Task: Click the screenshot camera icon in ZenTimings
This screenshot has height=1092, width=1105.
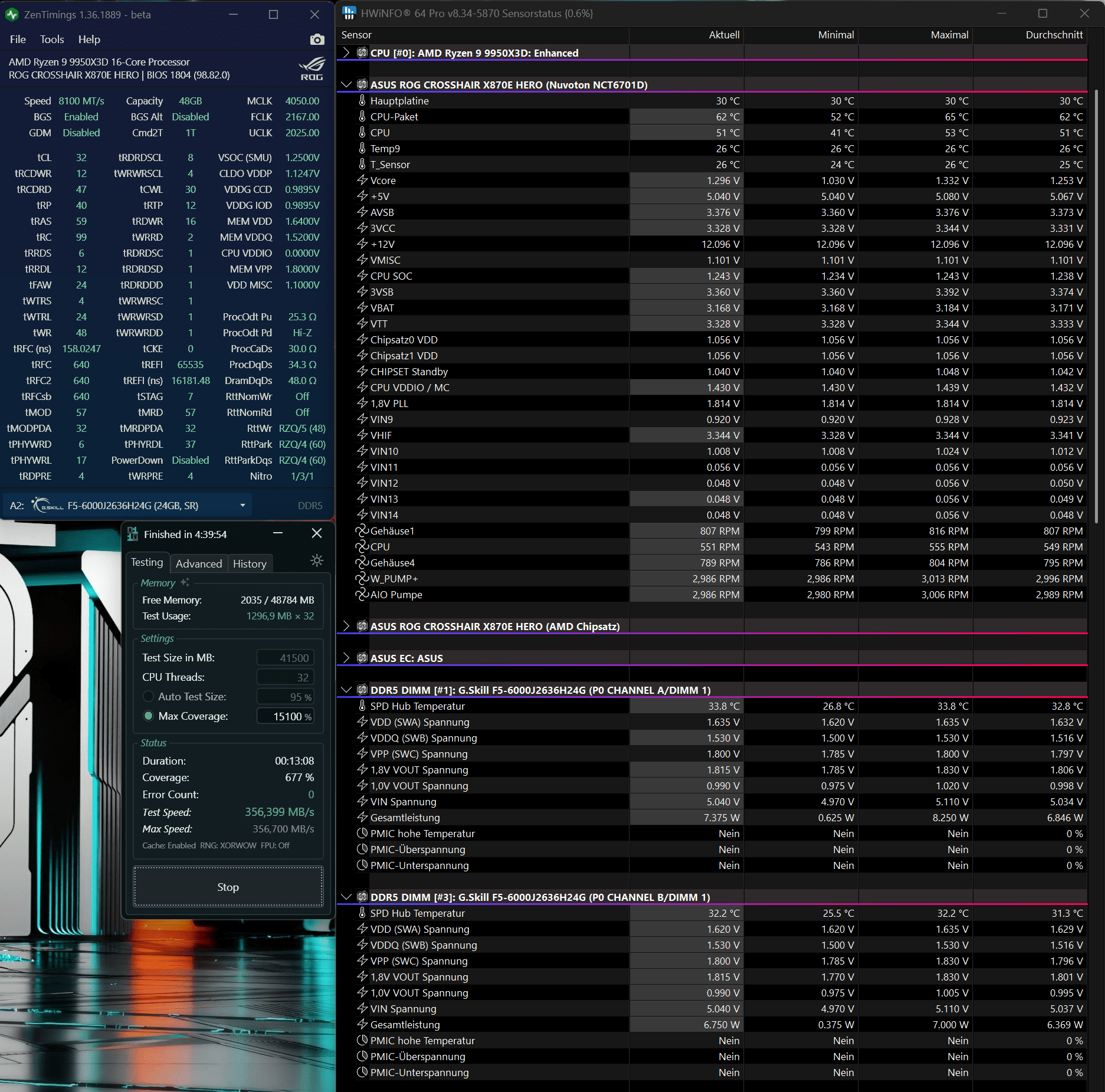Action: click(x=317, y=39)
